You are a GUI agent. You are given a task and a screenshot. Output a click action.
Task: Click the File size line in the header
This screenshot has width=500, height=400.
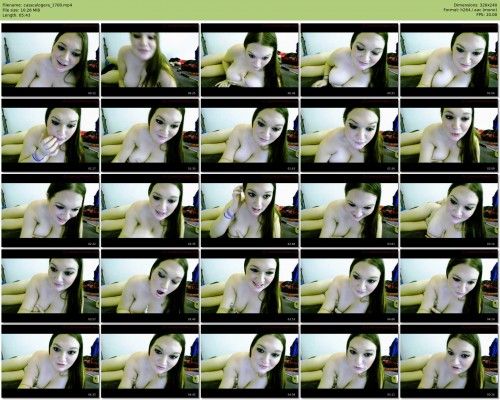(21, 10)
